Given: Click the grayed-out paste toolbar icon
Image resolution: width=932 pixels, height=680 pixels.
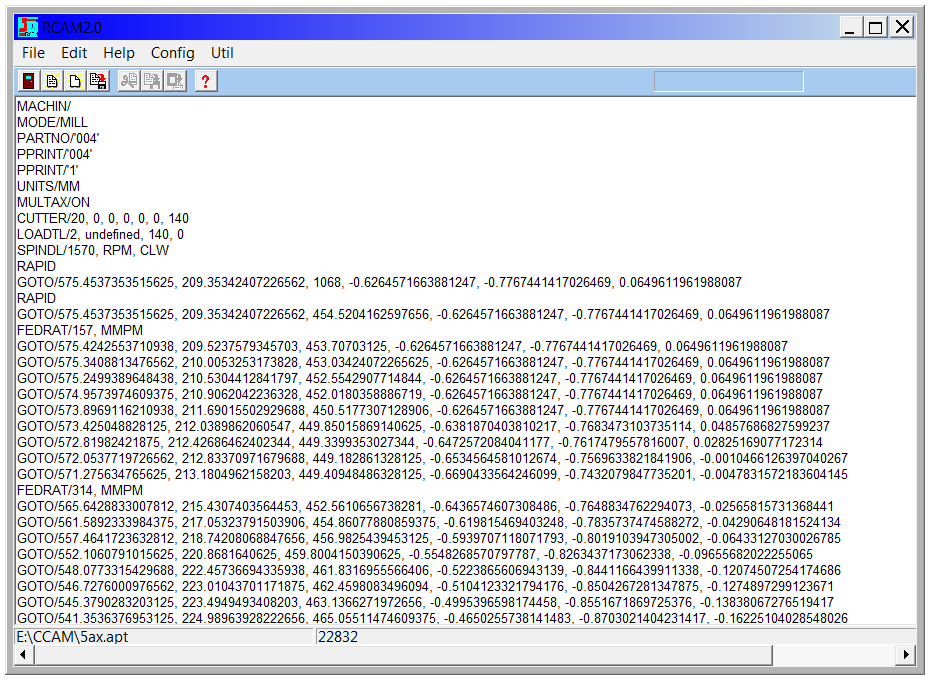Looking at the screenshot, I should click(175, 82).
